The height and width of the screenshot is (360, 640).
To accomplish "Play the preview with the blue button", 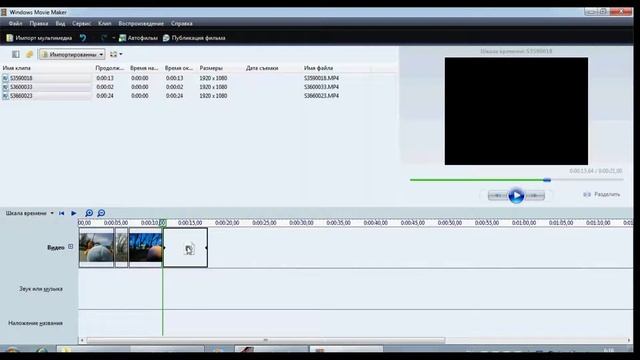I will [516, 196].
